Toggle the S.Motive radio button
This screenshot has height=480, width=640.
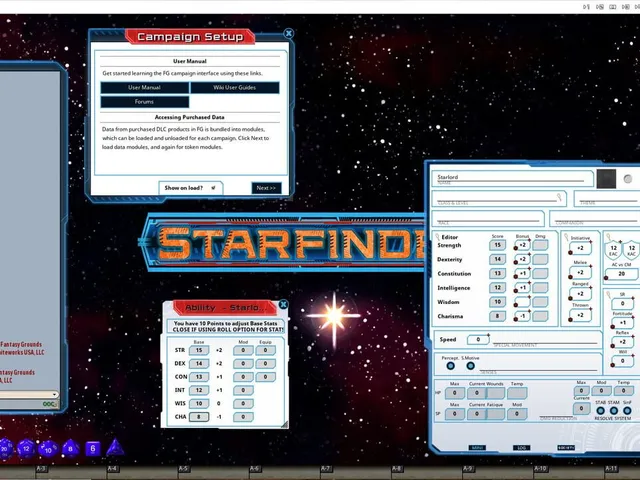[x=470, y=366]
